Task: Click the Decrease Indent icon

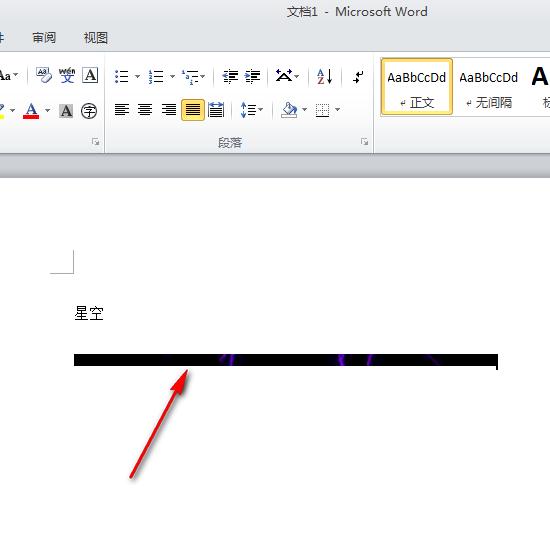Action: click(230, 76)
